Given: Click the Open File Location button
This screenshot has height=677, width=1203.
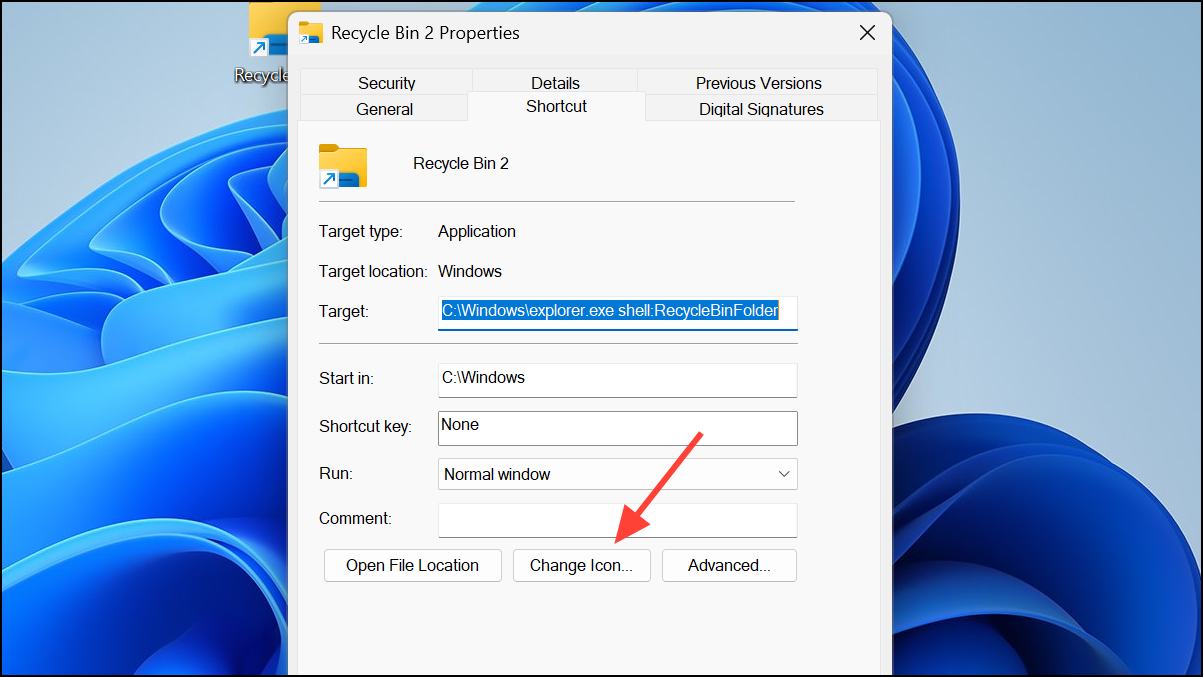Looking at the screenshot, I should click(412, 565).
